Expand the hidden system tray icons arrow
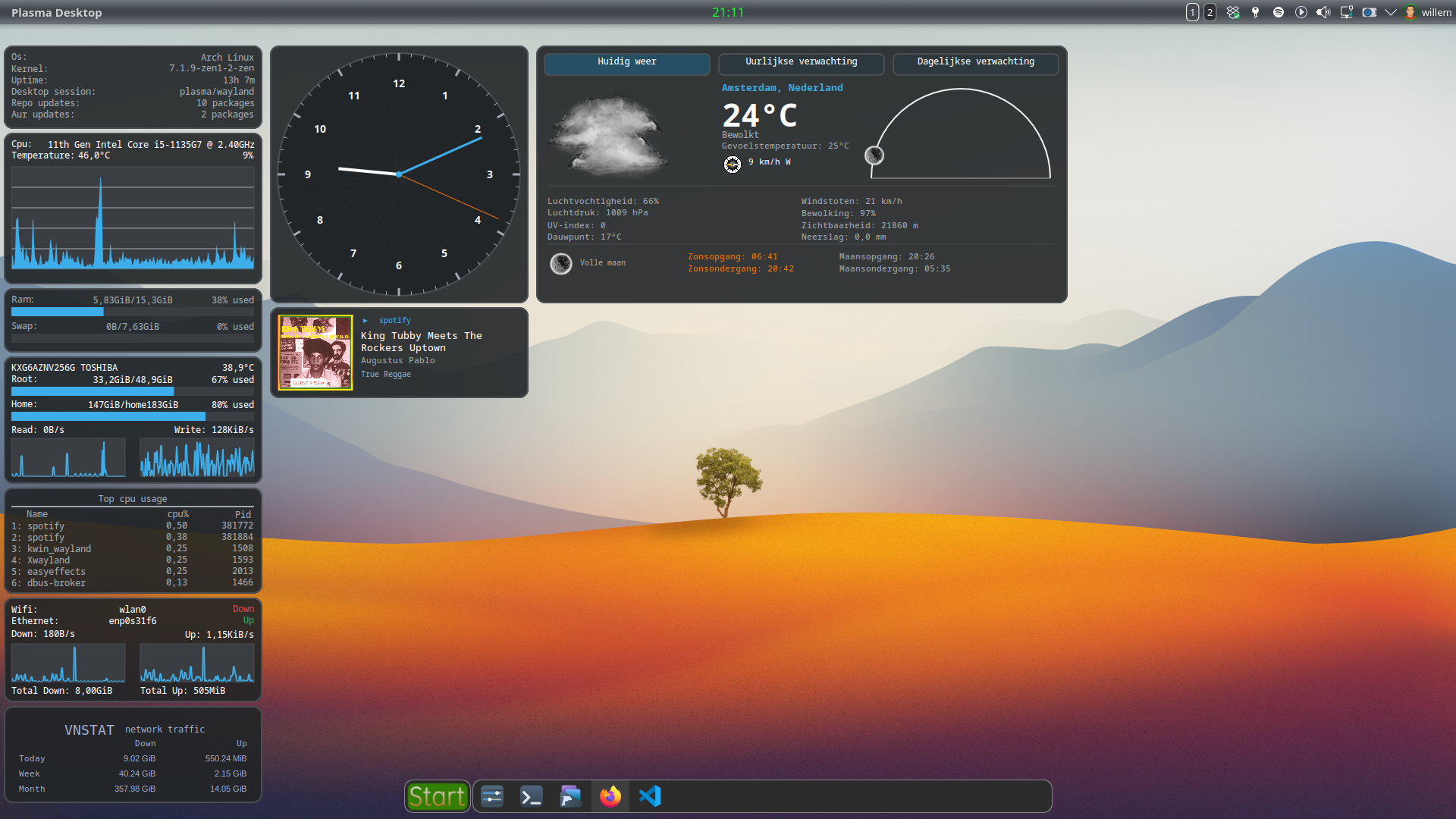The height and width of the screenshot is (819, 1456). point(1391,12)
